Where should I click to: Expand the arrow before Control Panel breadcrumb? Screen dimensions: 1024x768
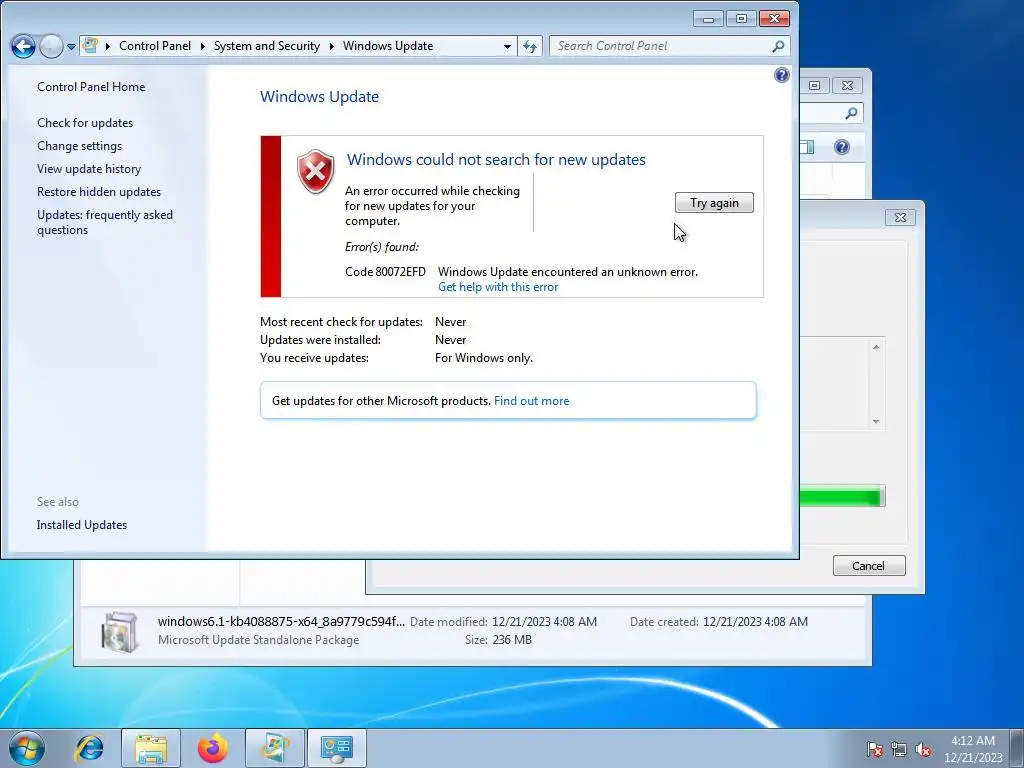[108, 46]
